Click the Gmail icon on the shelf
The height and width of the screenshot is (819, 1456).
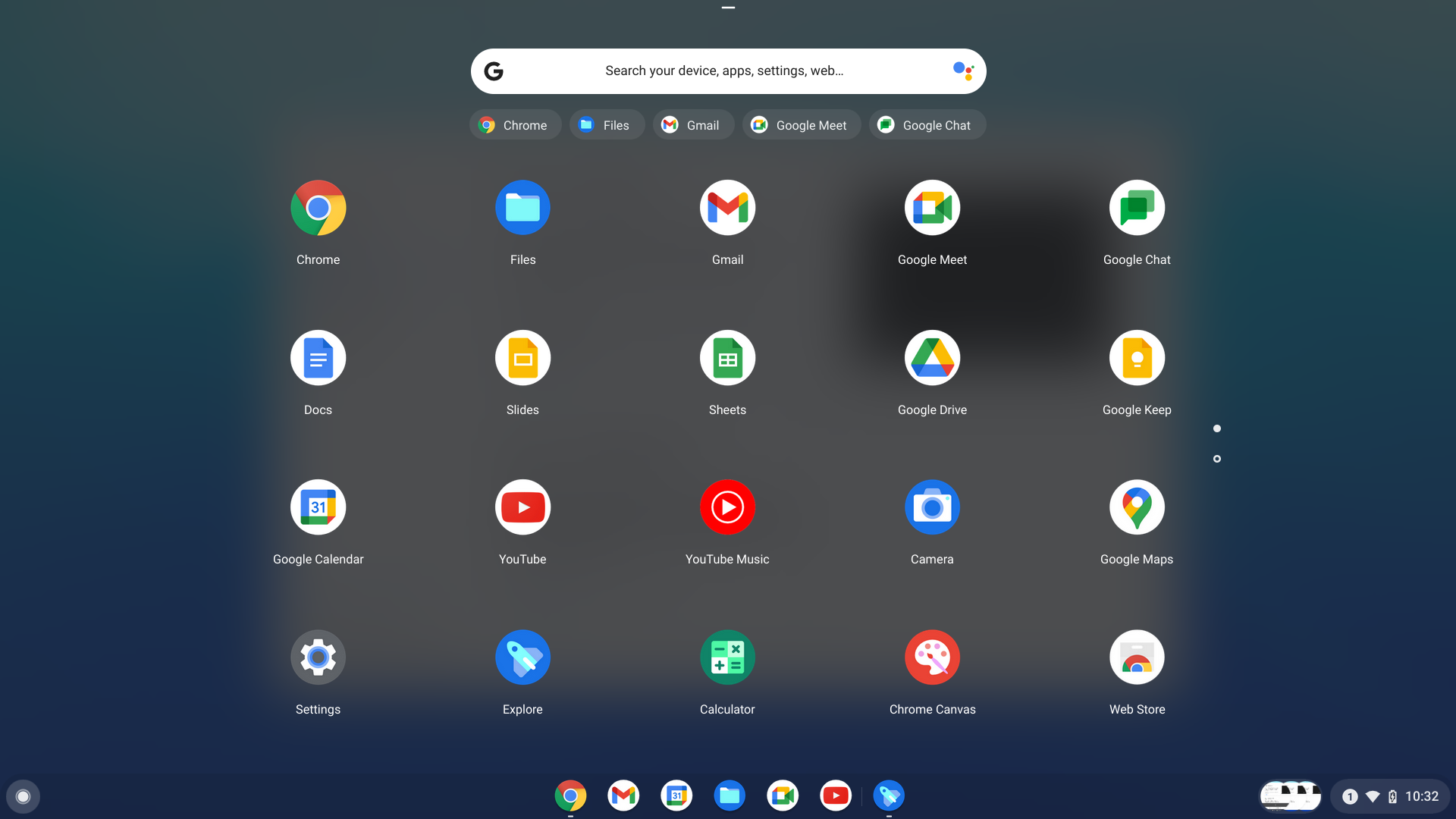tap(623, 795)
